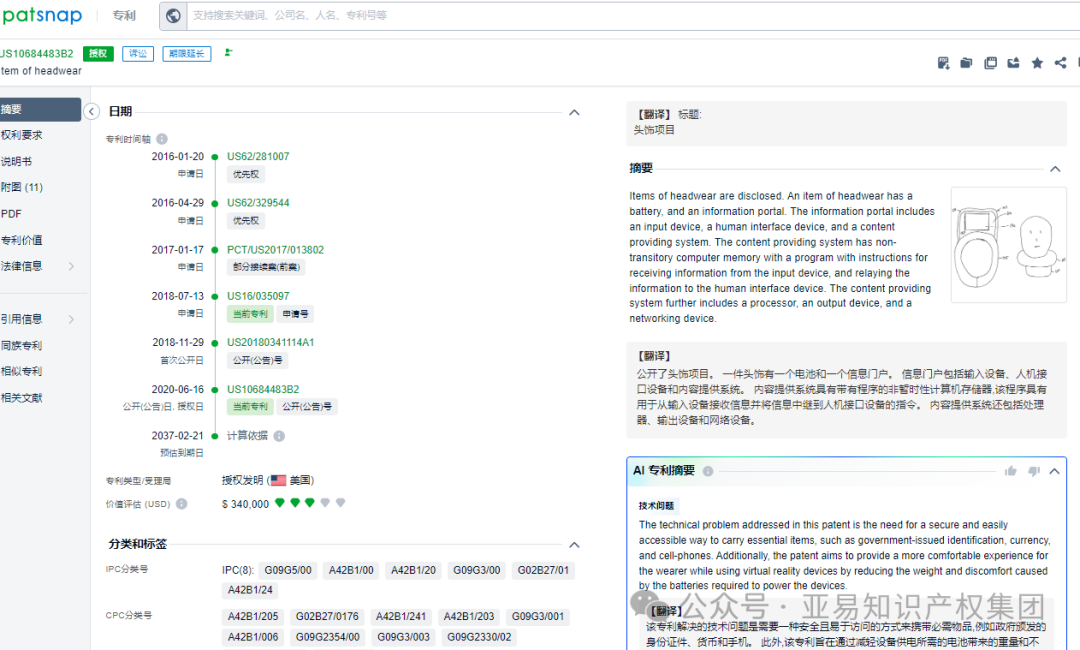Image resolution: width=1080 pixels, height=650 pixels.
Task: Click the copy patent icon
Action: (990, 62)
